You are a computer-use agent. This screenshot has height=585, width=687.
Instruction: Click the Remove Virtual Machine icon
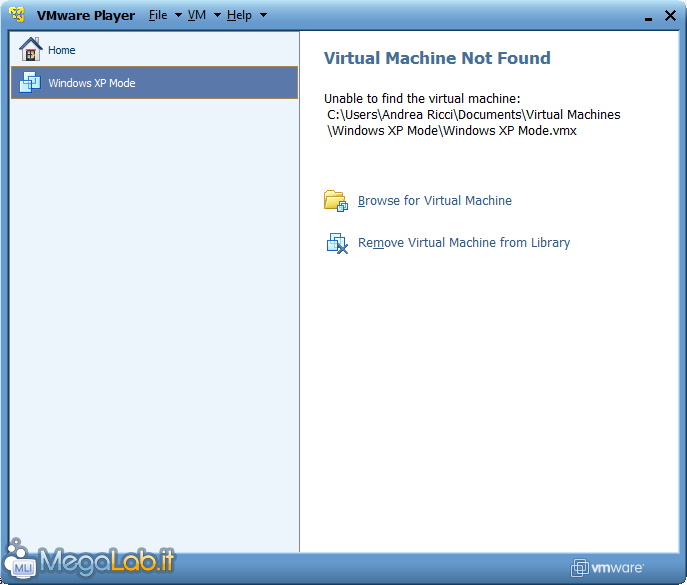point(337,243)
